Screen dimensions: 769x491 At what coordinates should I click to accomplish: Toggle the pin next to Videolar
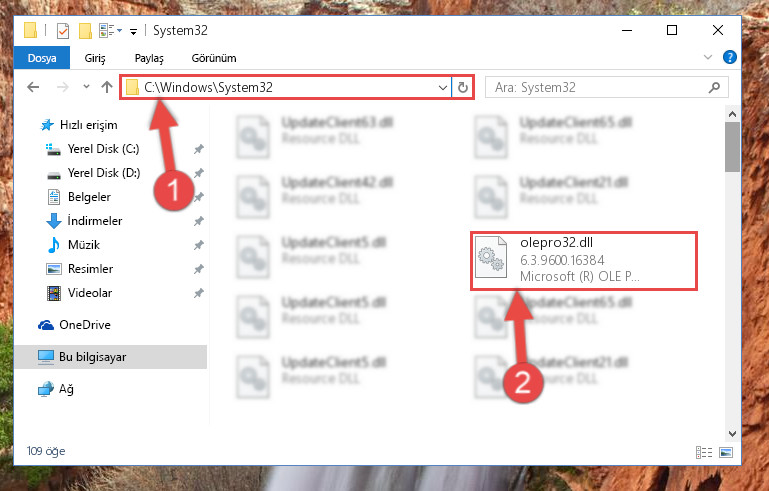click(199, 293)
